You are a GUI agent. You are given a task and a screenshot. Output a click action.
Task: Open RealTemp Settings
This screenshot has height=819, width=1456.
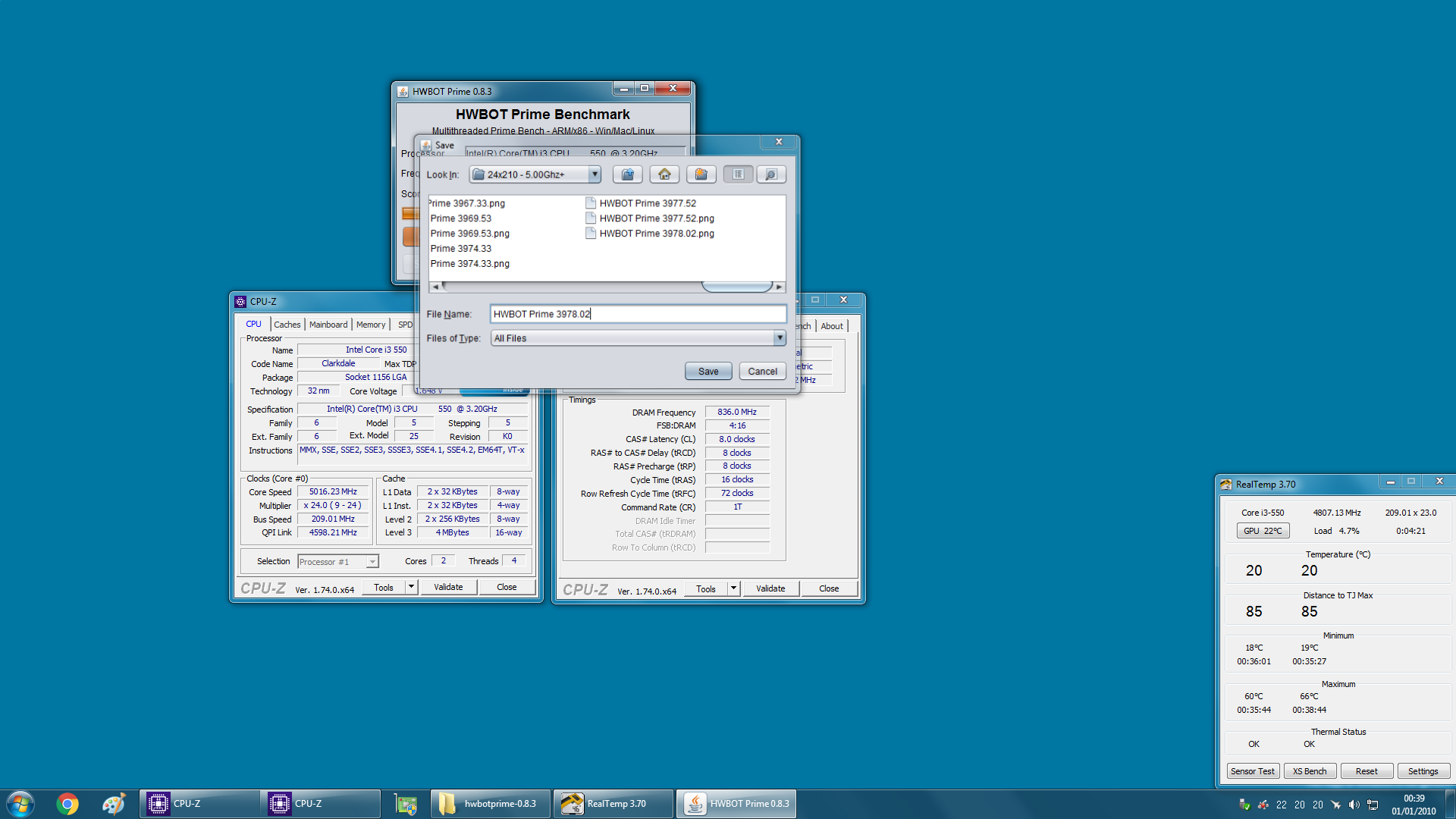(x=1423, y=771)
